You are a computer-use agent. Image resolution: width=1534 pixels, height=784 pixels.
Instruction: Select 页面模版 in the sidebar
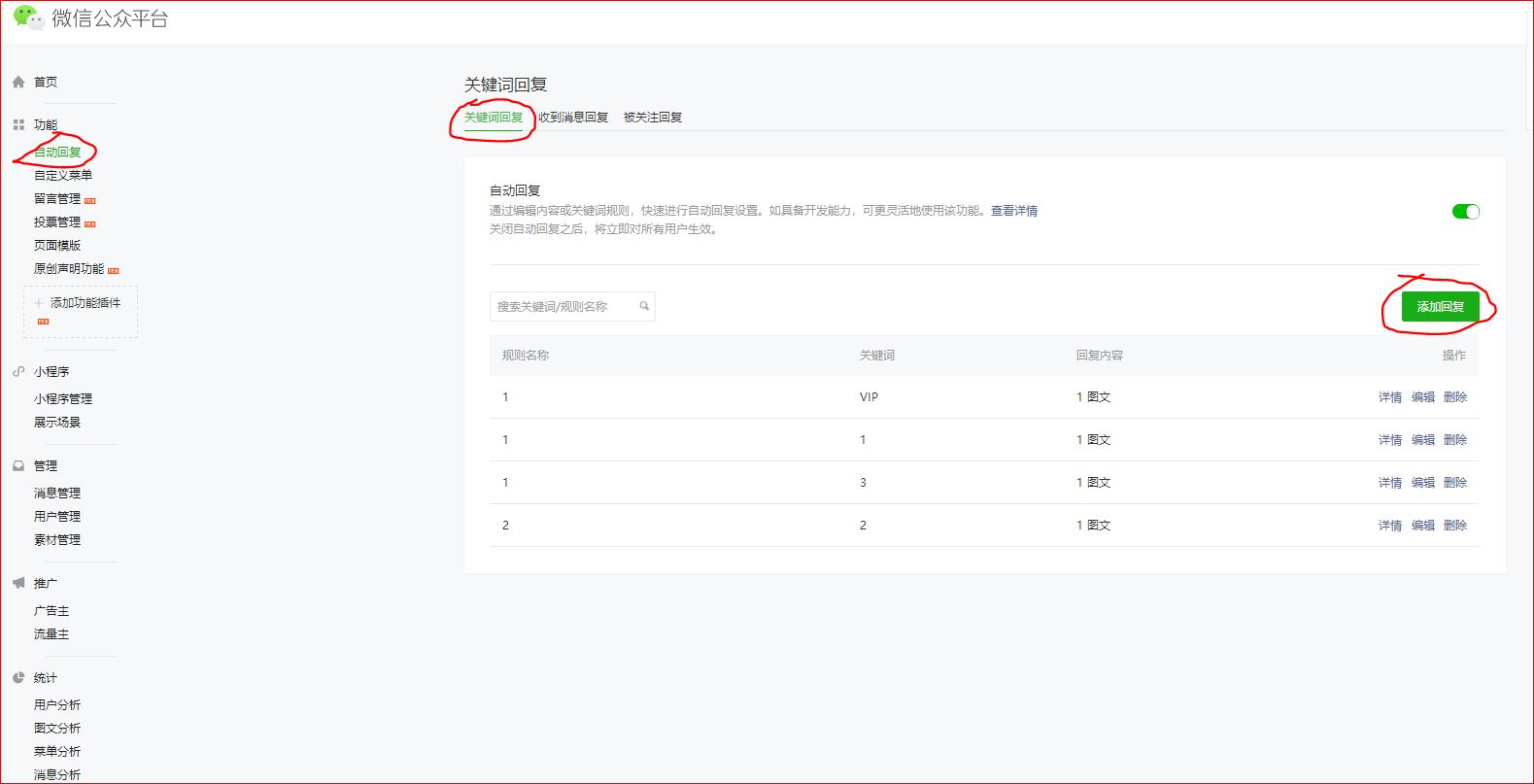tap(57, 246)
